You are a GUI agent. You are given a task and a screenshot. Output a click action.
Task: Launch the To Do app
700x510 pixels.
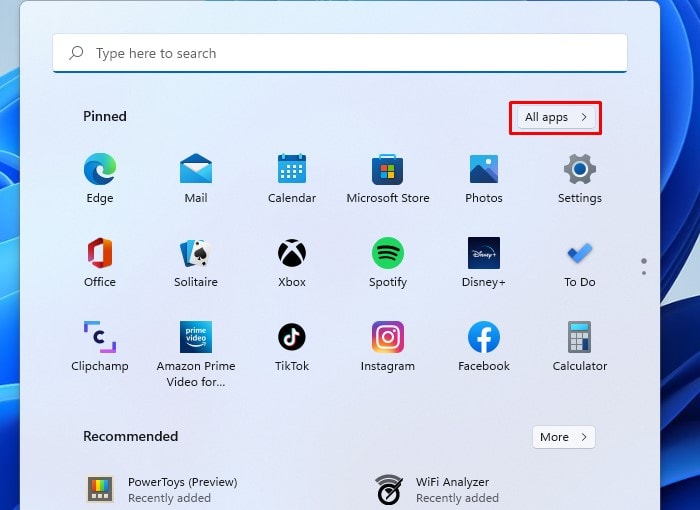click(x=579, y=262)
